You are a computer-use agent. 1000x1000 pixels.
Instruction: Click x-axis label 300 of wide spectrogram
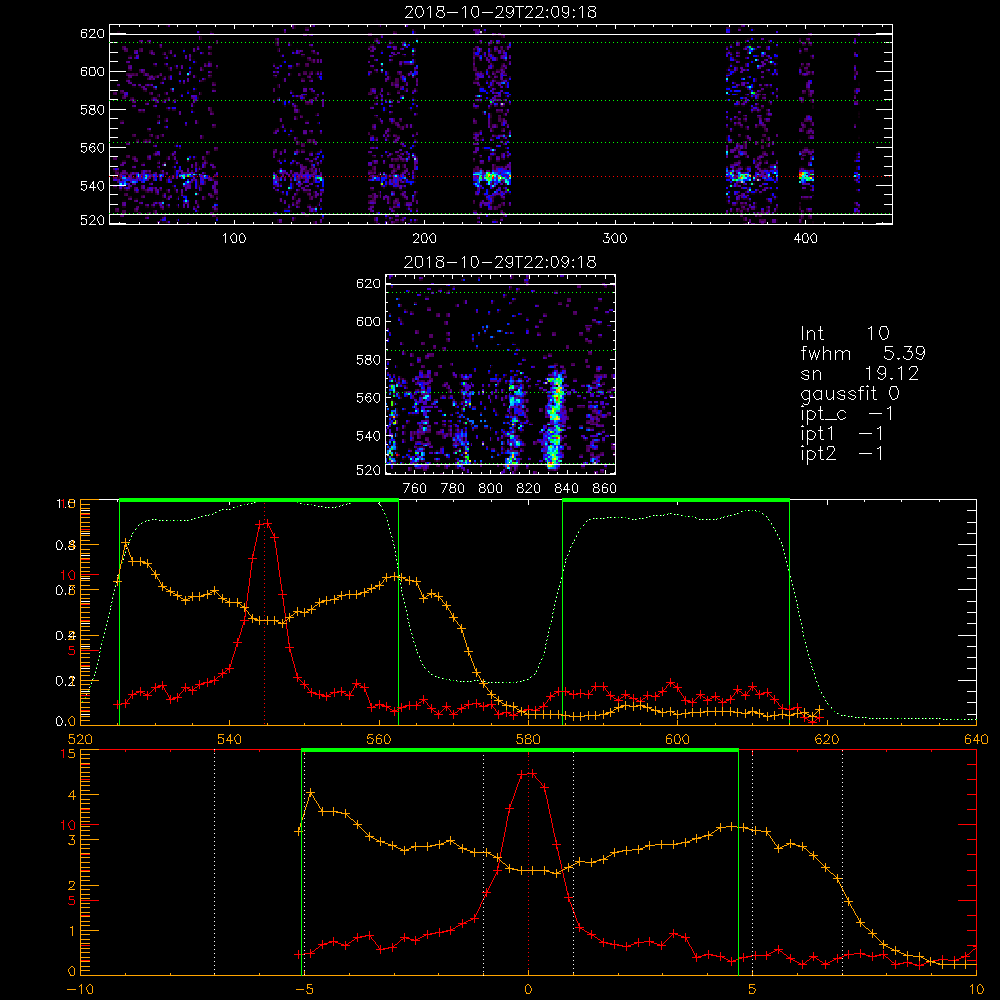[615, 239]
